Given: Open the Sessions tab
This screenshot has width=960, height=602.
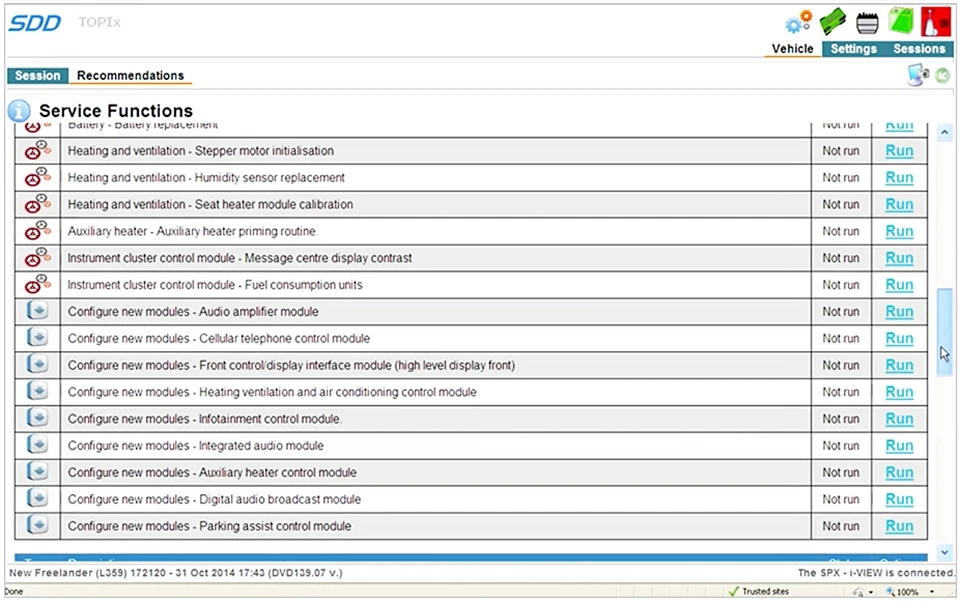Looking at the screenshot, I should point(919,49).
